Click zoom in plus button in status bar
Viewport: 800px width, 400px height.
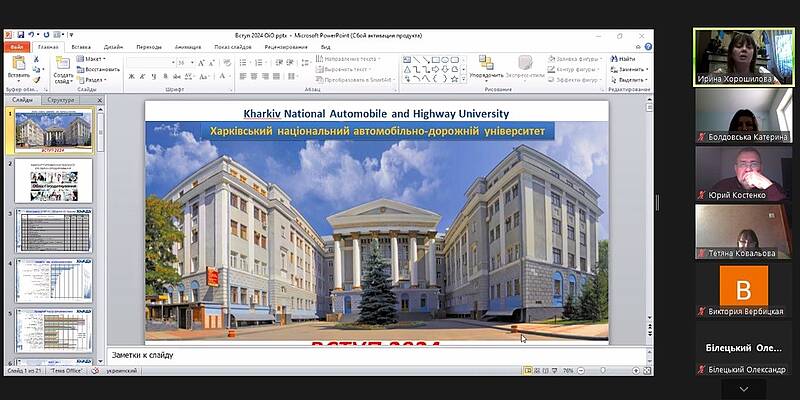(636, 370)
